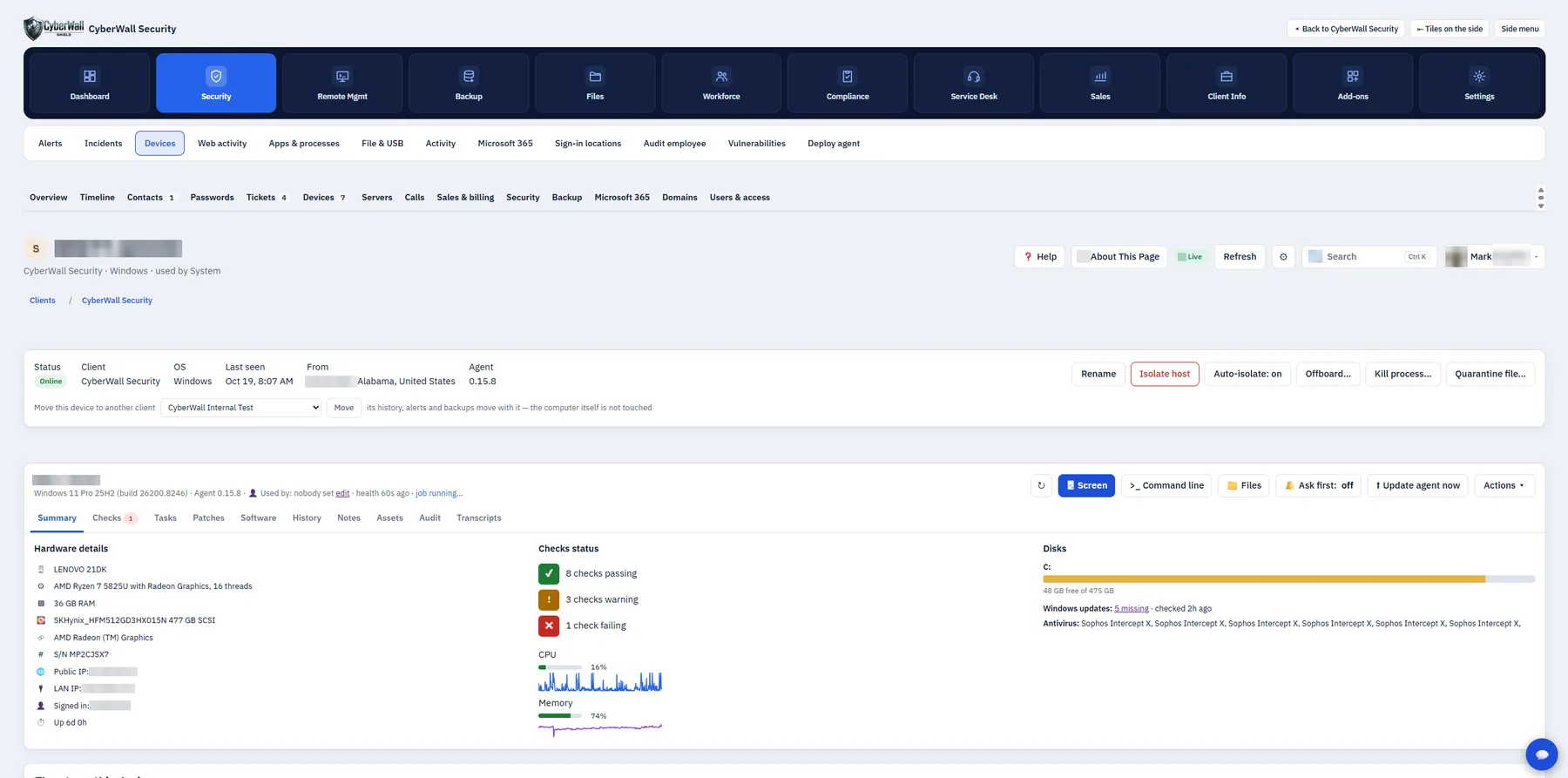The image size is (1568, 778).
Task: Toggle Ask first: off
Action: (1318, 485)
